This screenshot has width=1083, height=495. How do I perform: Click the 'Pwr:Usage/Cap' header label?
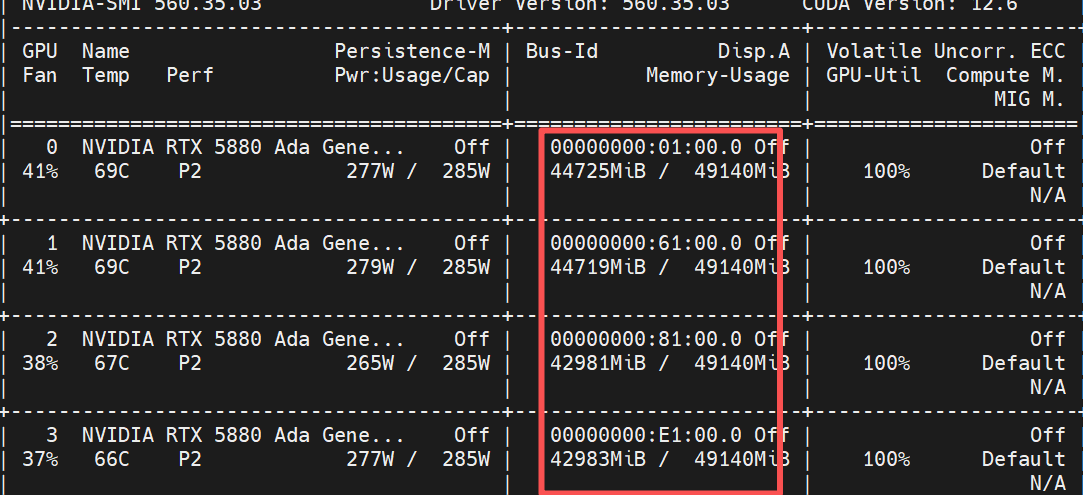coord(412,75)
